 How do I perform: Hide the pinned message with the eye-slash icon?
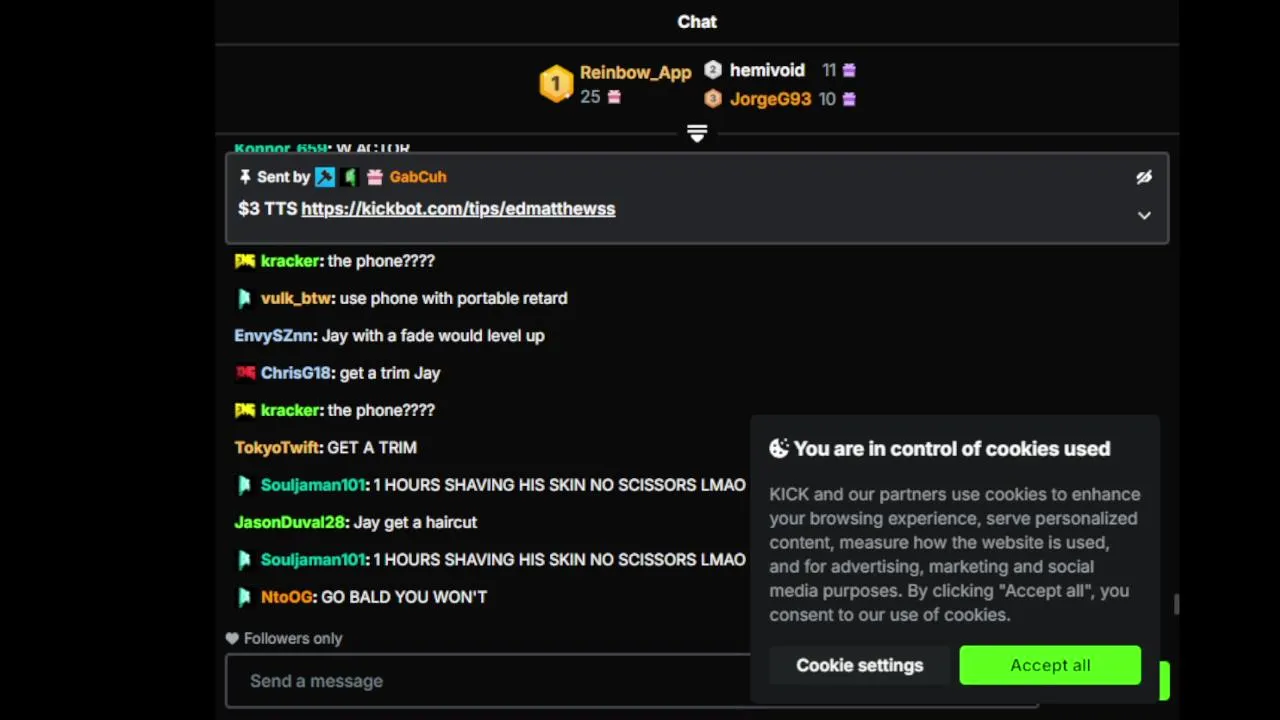click(1144, 177)
